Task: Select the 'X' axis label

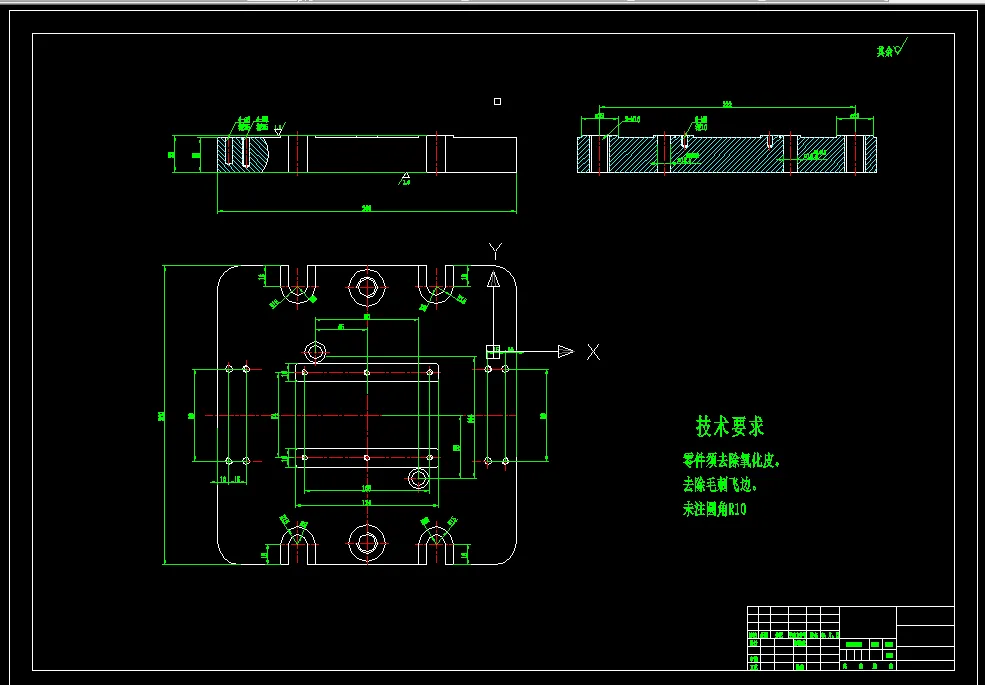Action: click(593, 352)
